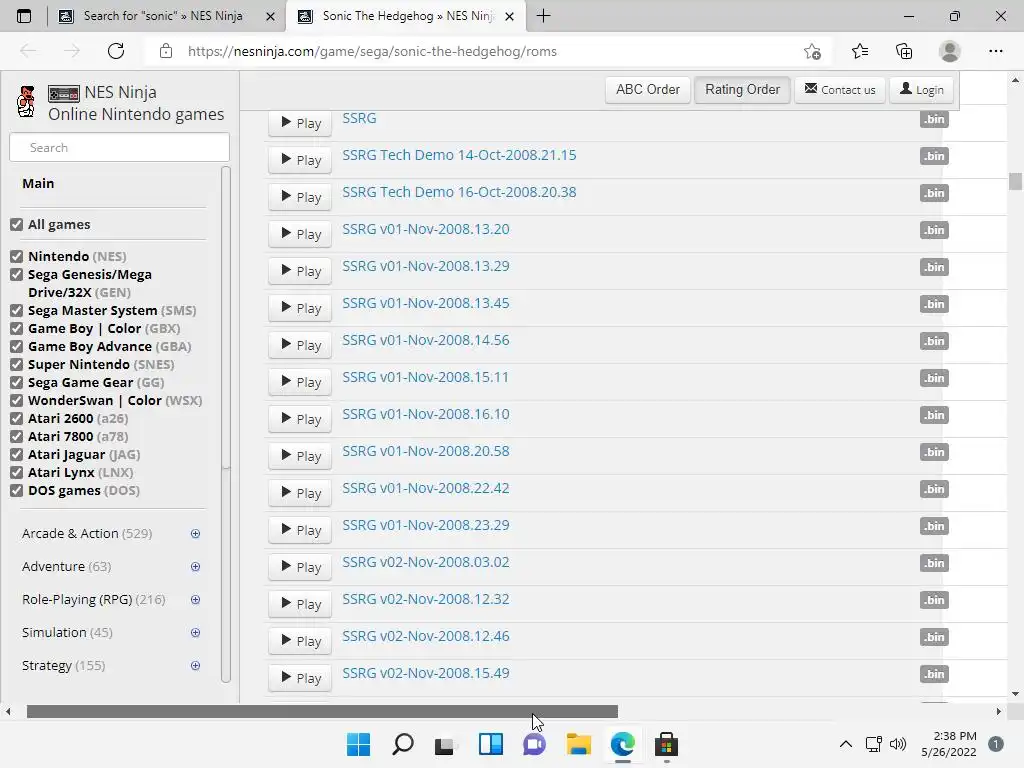Image resolution: width=1024 pixels, height=768 pixels.
Task: Select ABC Order sorting
Action: tap(648, 89)
